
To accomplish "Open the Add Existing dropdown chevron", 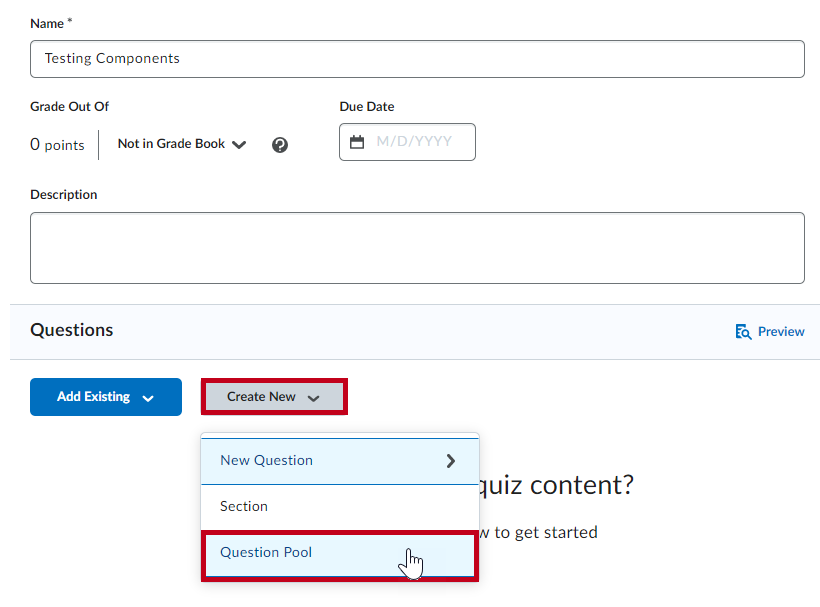I will (x=148, y=398).
